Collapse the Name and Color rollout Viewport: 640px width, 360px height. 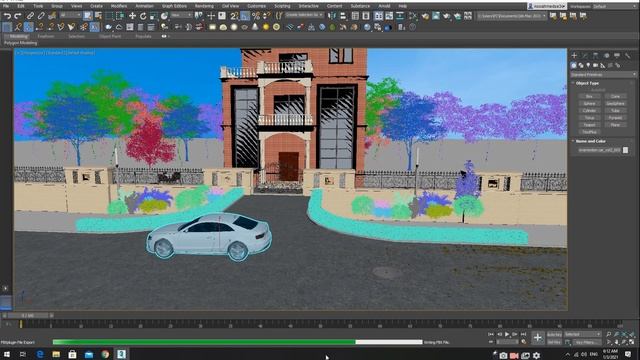(590, 141)
